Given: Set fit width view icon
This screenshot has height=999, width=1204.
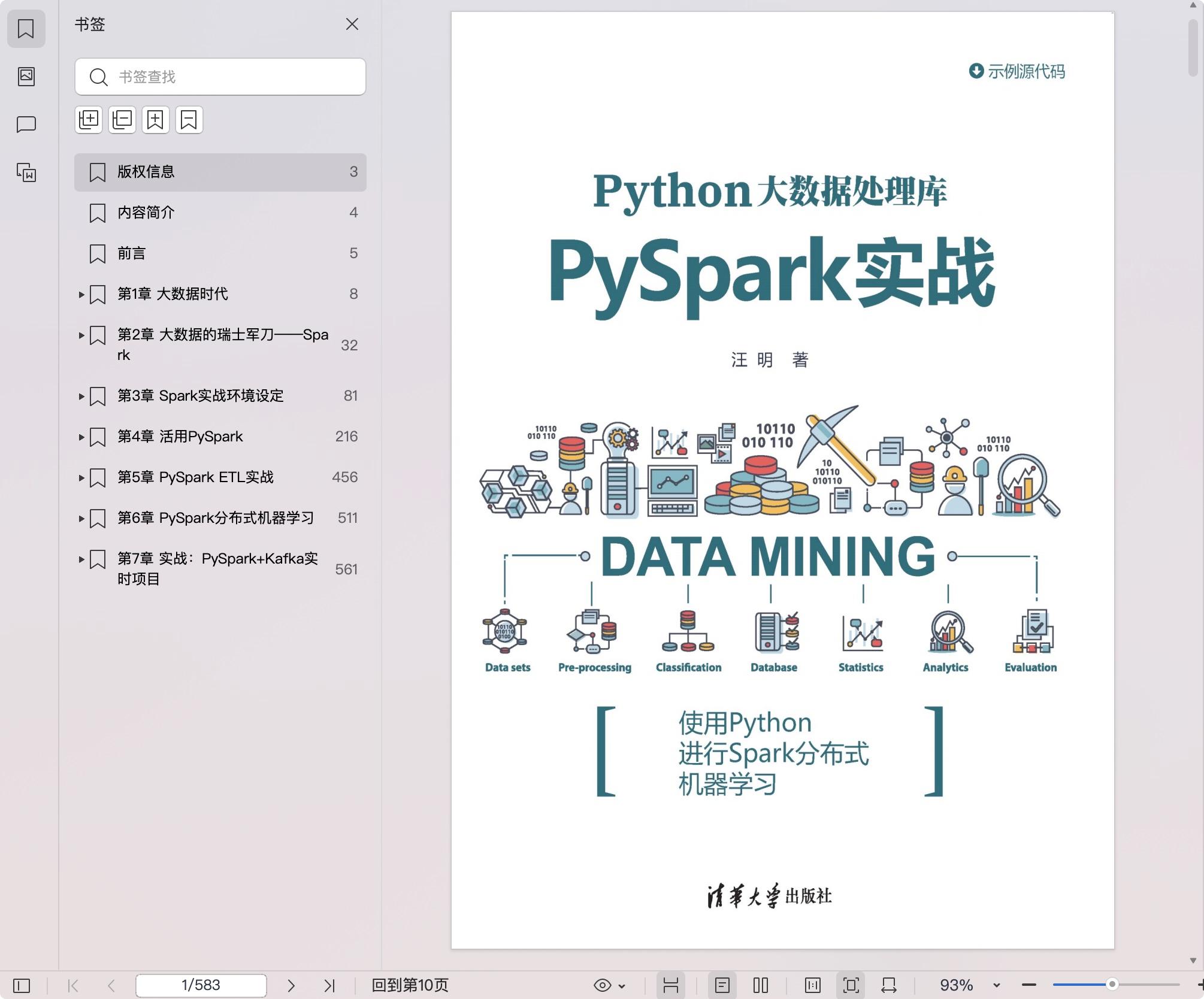Looking at the screenshot, I should (890, 985).
